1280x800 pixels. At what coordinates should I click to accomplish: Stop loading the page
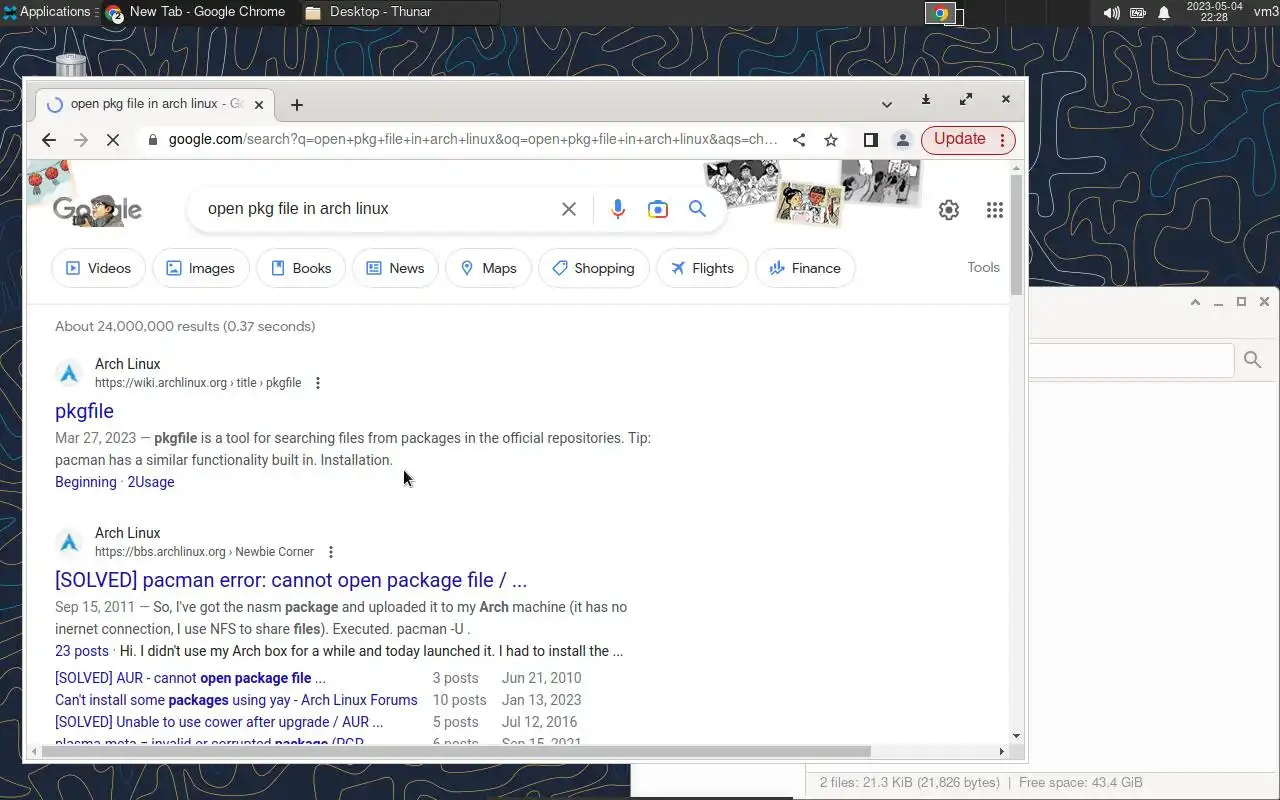pyautogui.click(x=113, y=140)
